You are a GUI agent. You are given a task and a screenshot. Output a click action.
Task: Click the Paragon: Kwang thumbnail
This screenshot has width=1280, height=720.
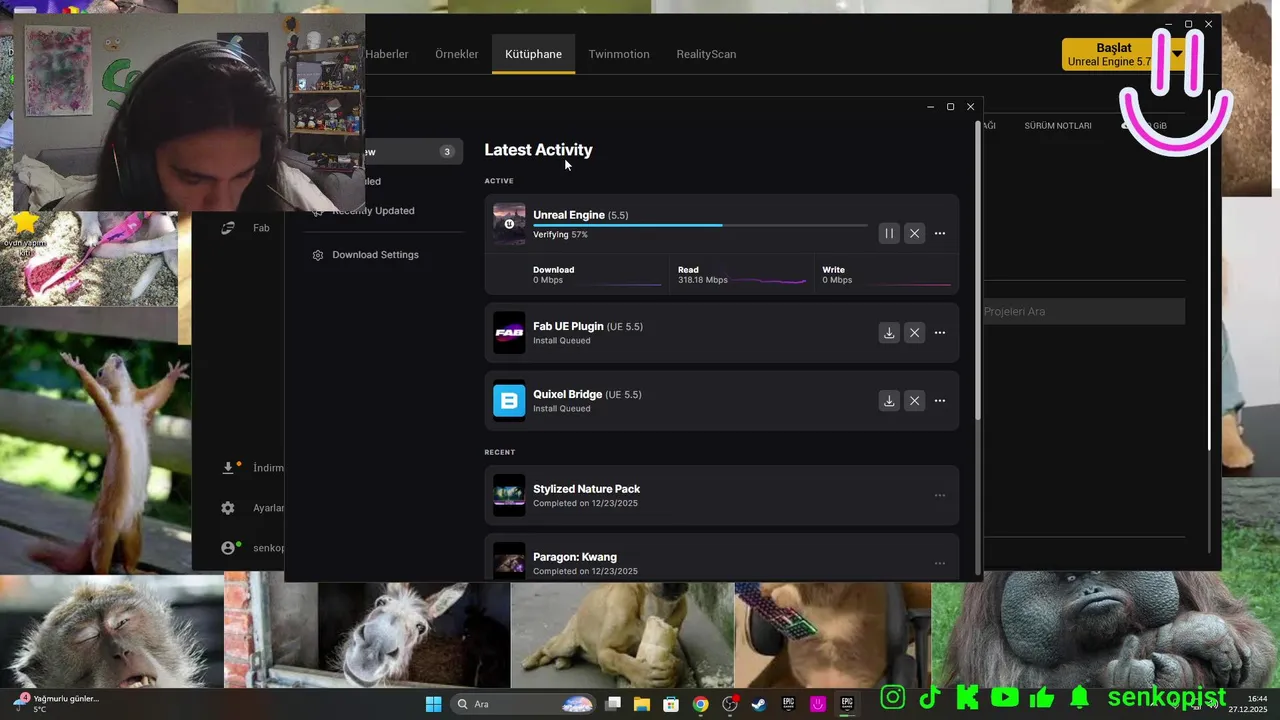coord(509,561)
